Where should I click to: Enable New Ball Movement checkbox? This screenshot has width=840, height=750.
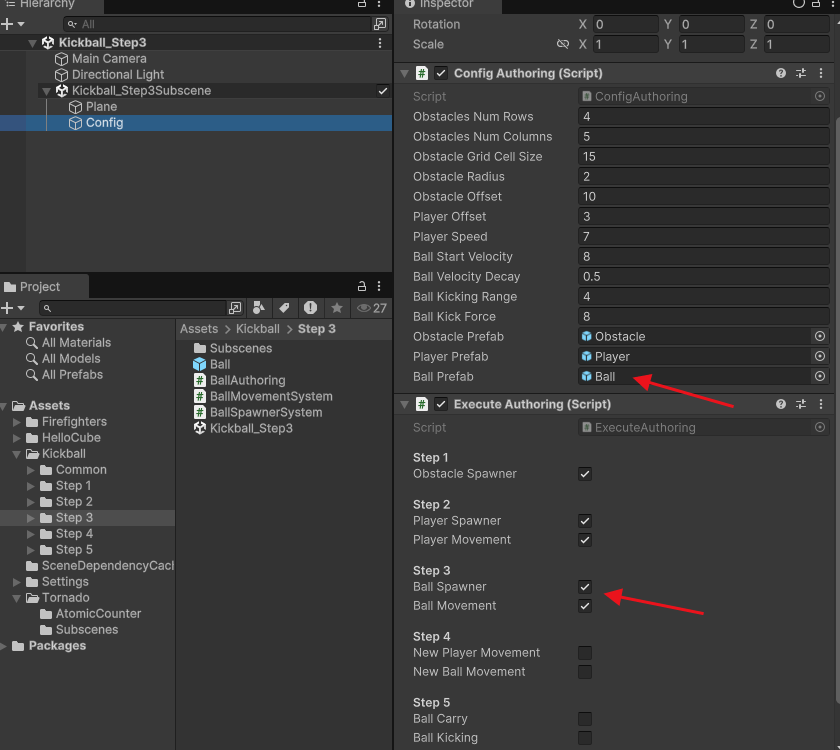(x=585, y=672)
